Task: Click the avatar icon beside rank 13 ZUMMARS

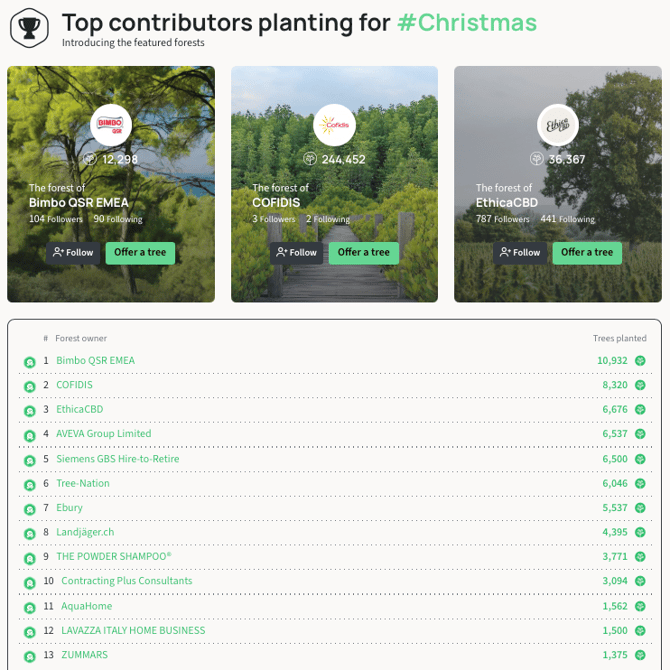Action: pos(29,656)
